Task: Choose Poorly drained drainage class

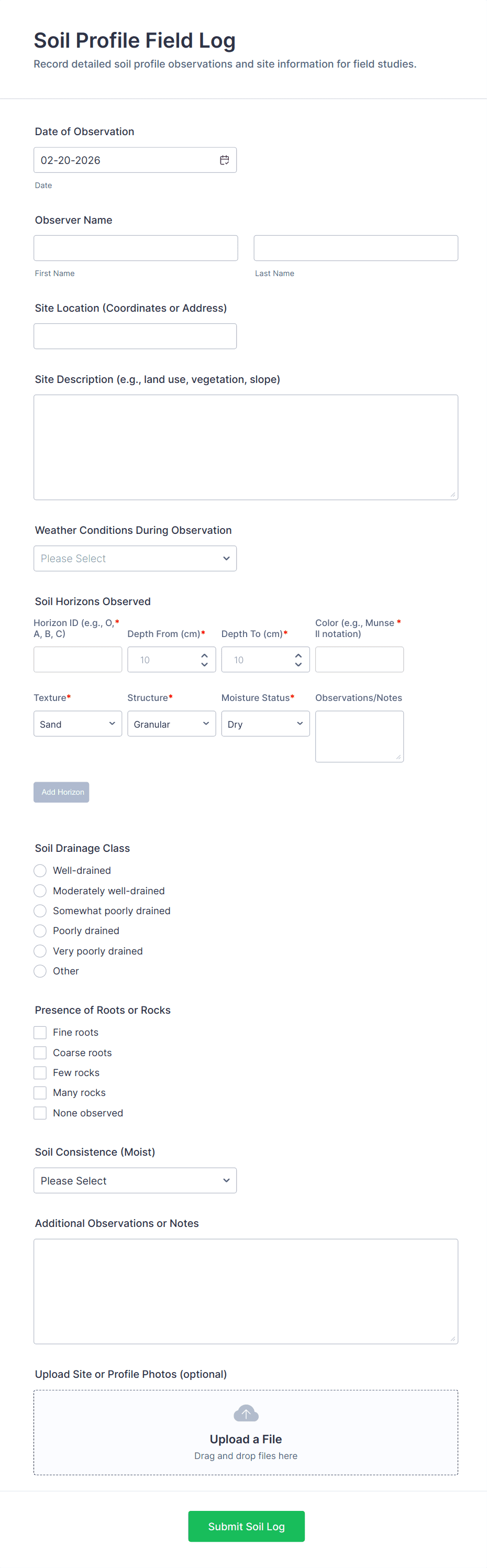Action: [40, 931]
